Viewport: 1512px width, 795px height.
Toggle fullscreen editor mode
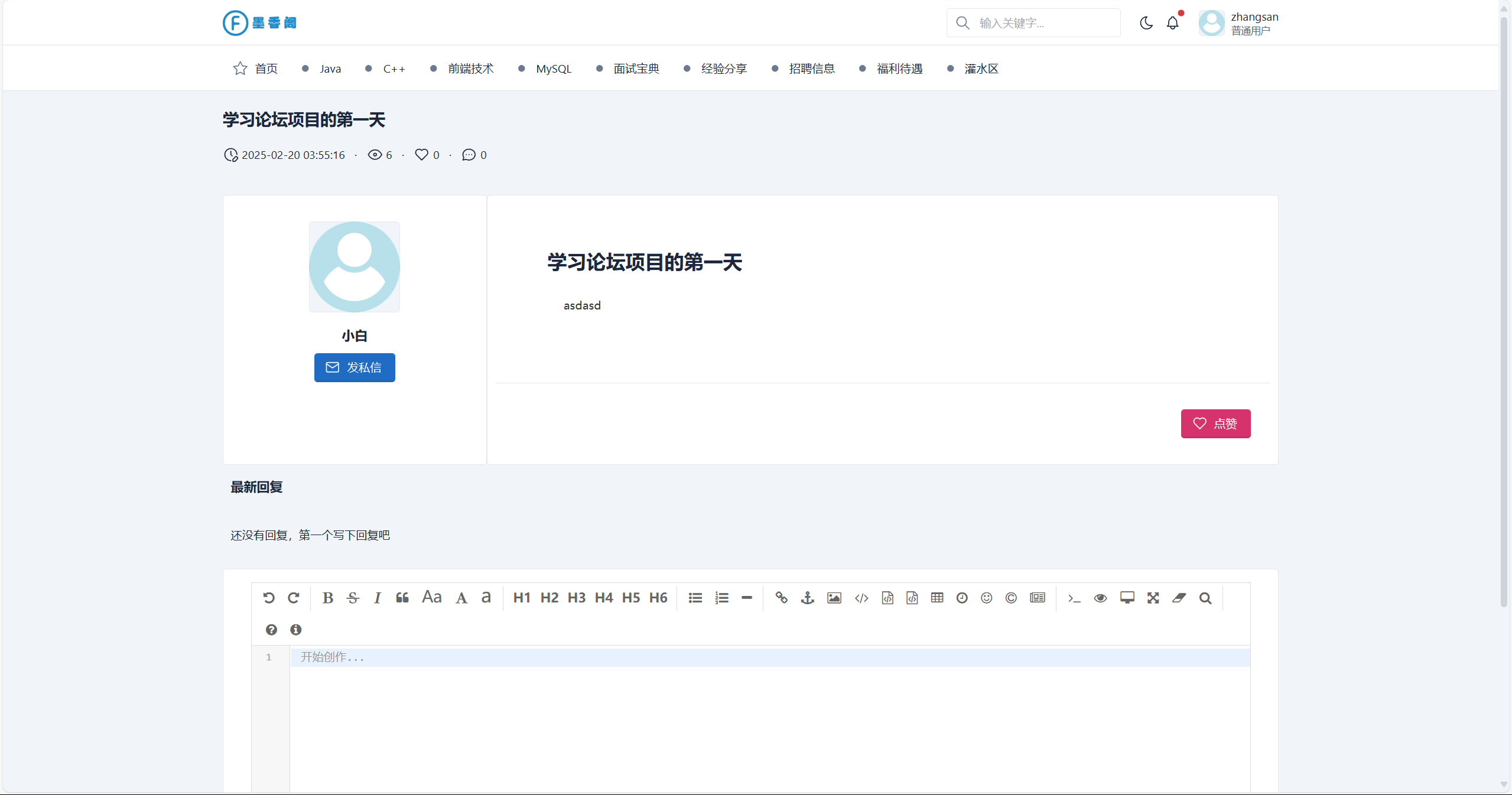[x=1153, y=598]
